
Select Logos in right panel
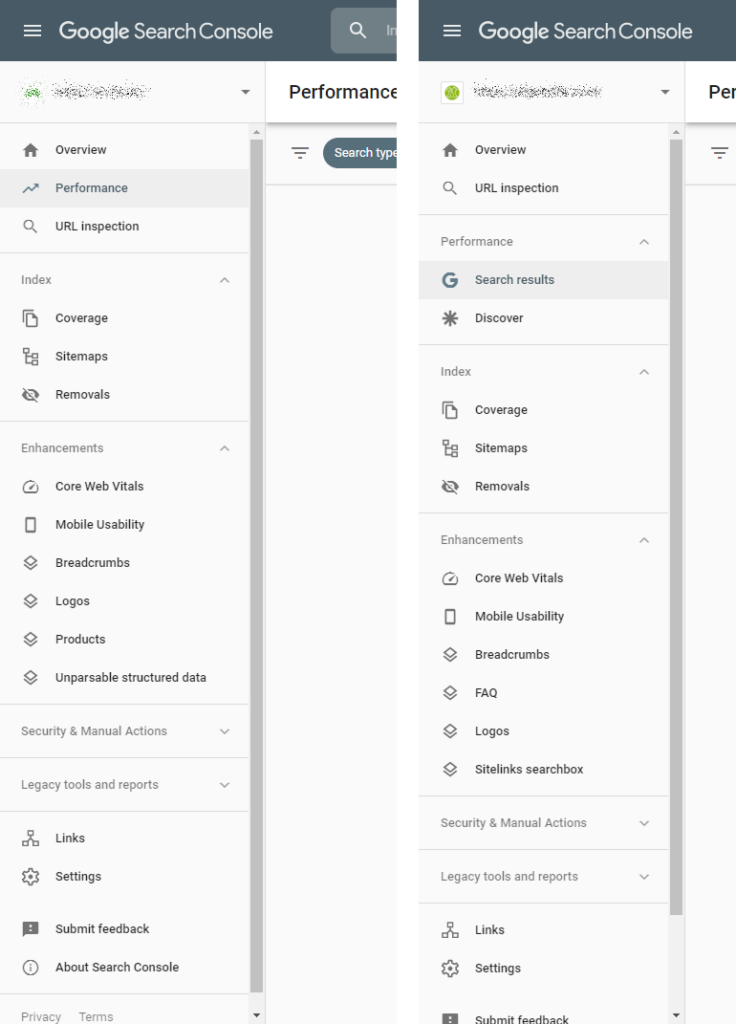pos(543,731)
